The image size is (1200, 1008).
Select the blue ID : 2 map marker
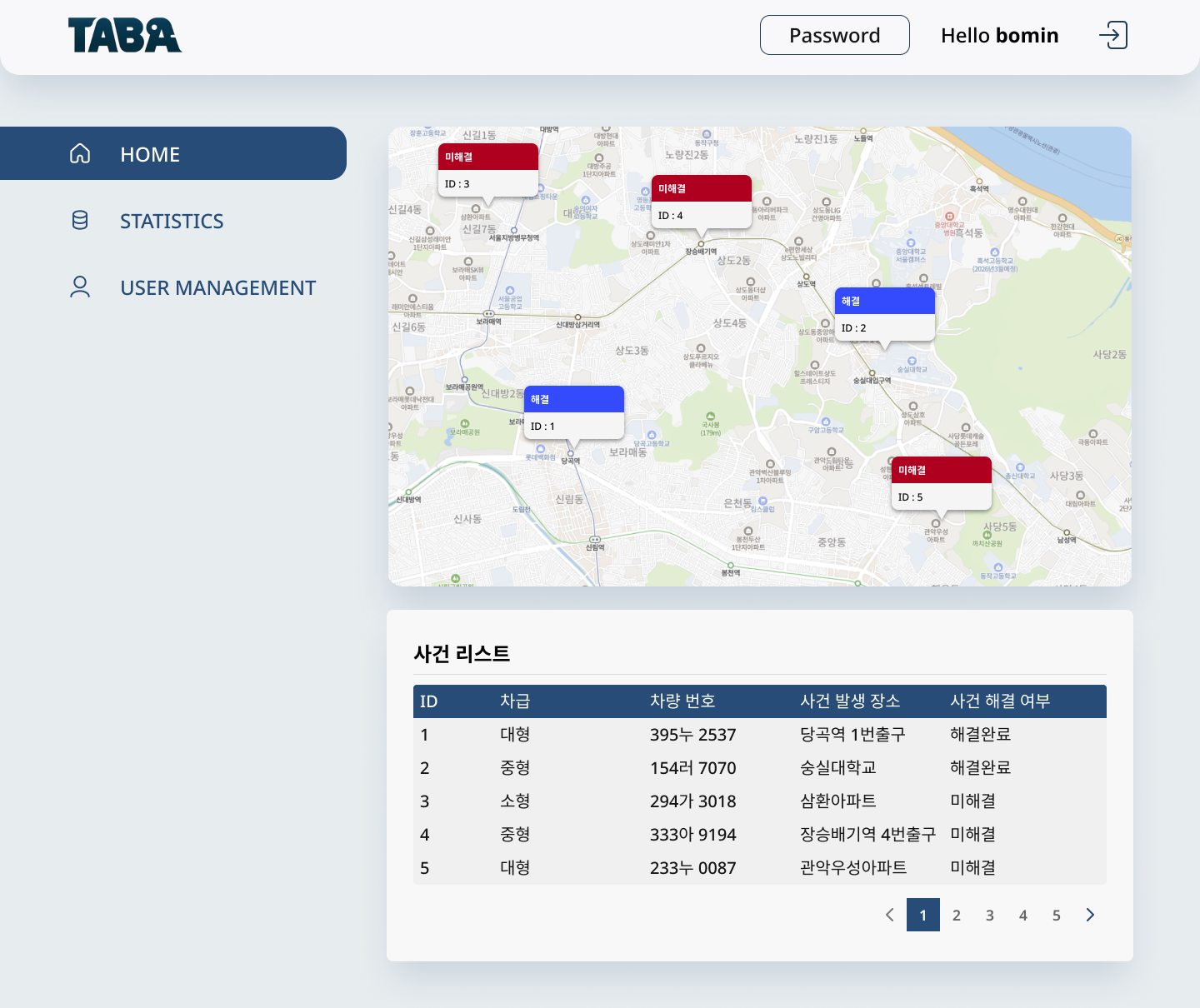pos(885,314)
